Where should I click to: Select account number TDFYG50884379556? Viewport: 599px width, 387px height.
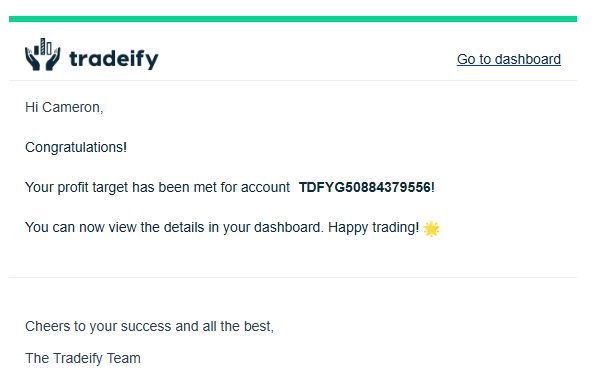365,187
